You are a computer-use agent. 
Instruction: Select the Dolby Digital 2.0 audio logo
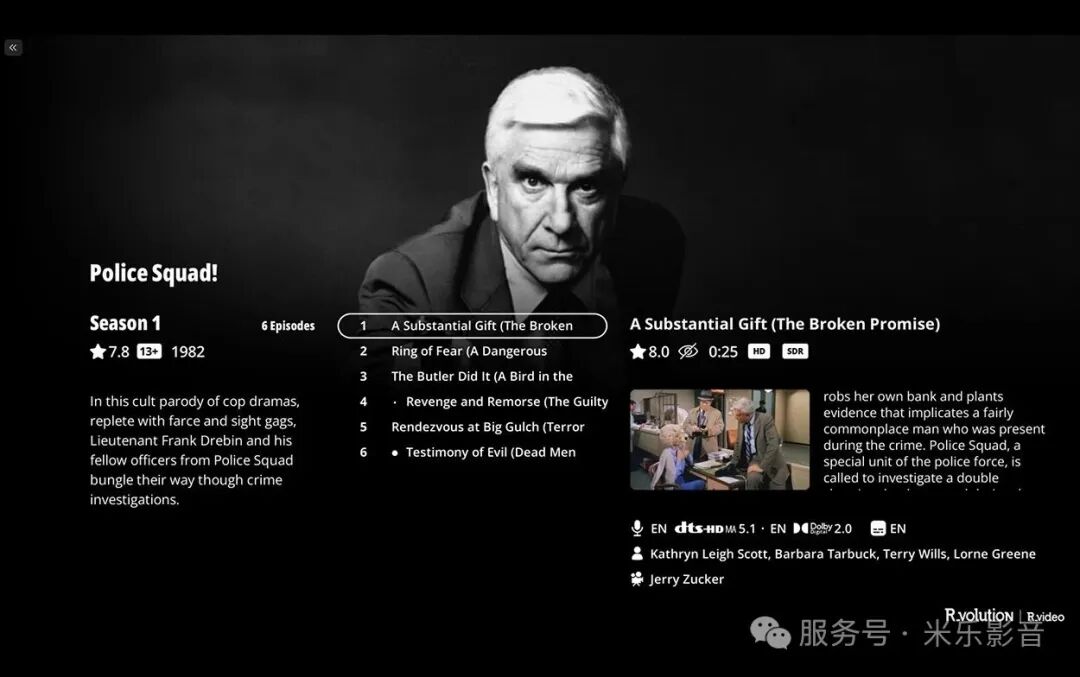click(822, 528)
